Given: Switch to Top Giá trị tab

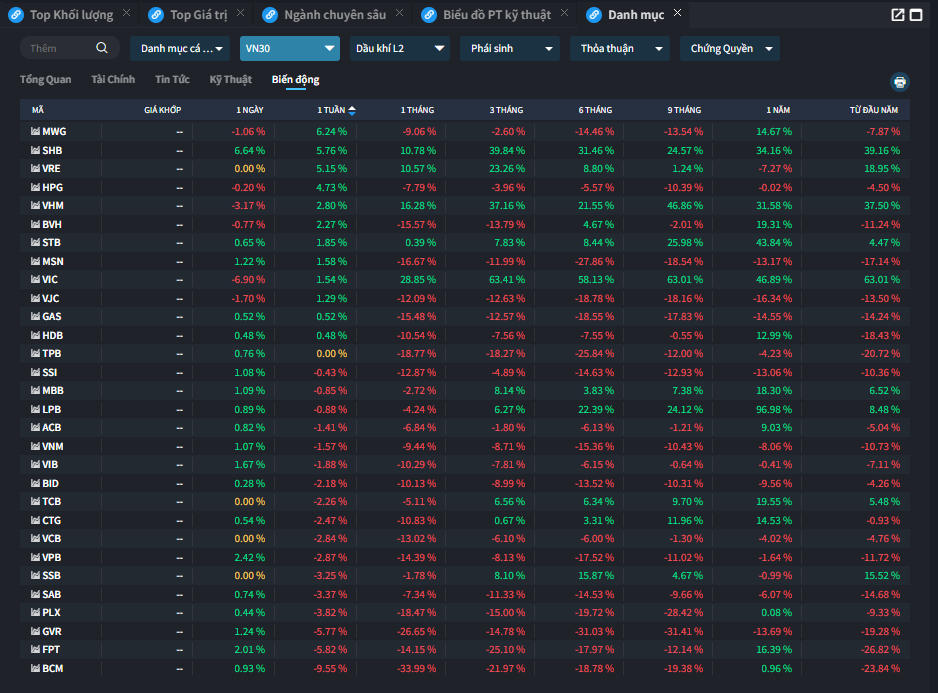Looking at the screenshot, I should point(199,15).
